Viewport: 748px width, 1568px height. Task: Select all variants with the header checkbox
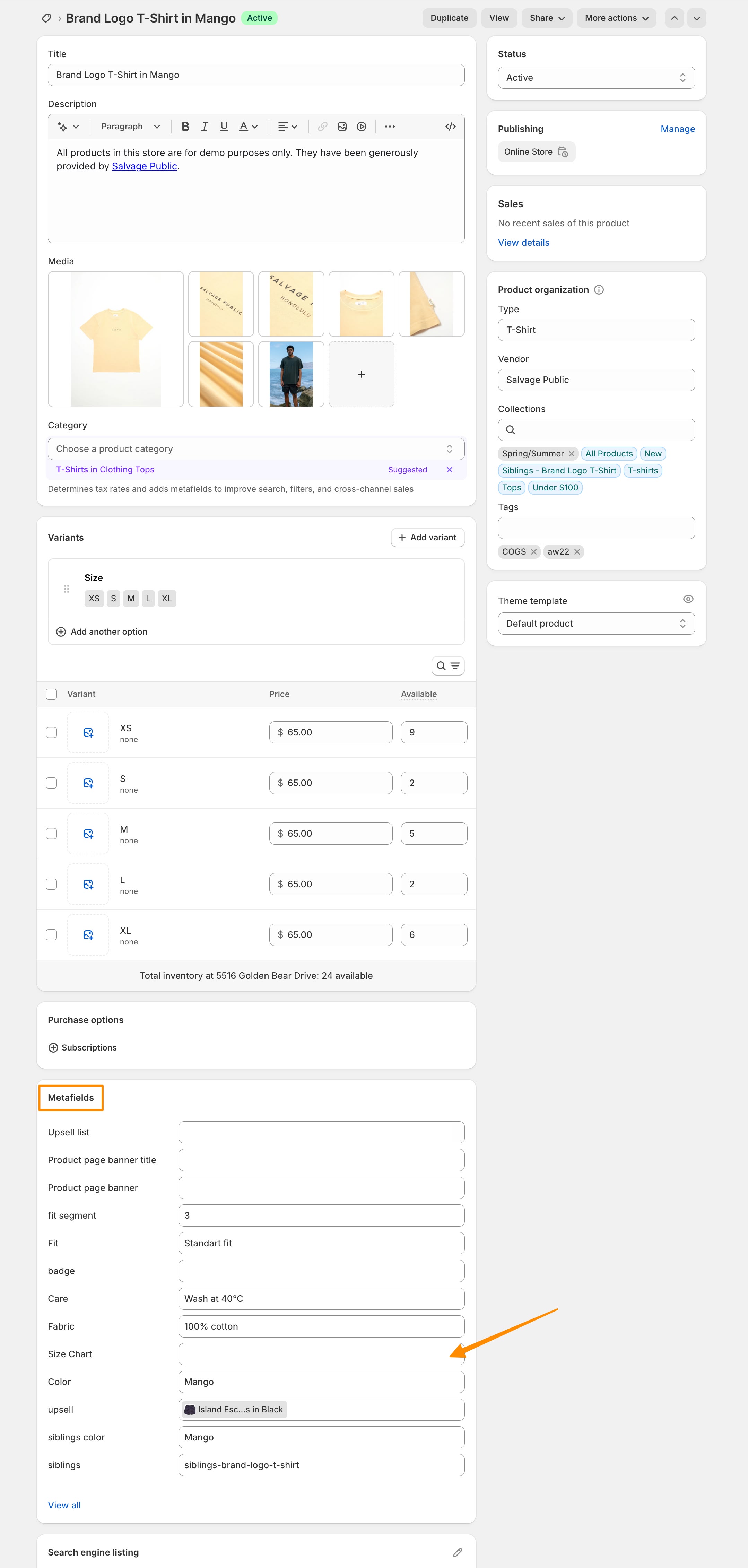52,694
